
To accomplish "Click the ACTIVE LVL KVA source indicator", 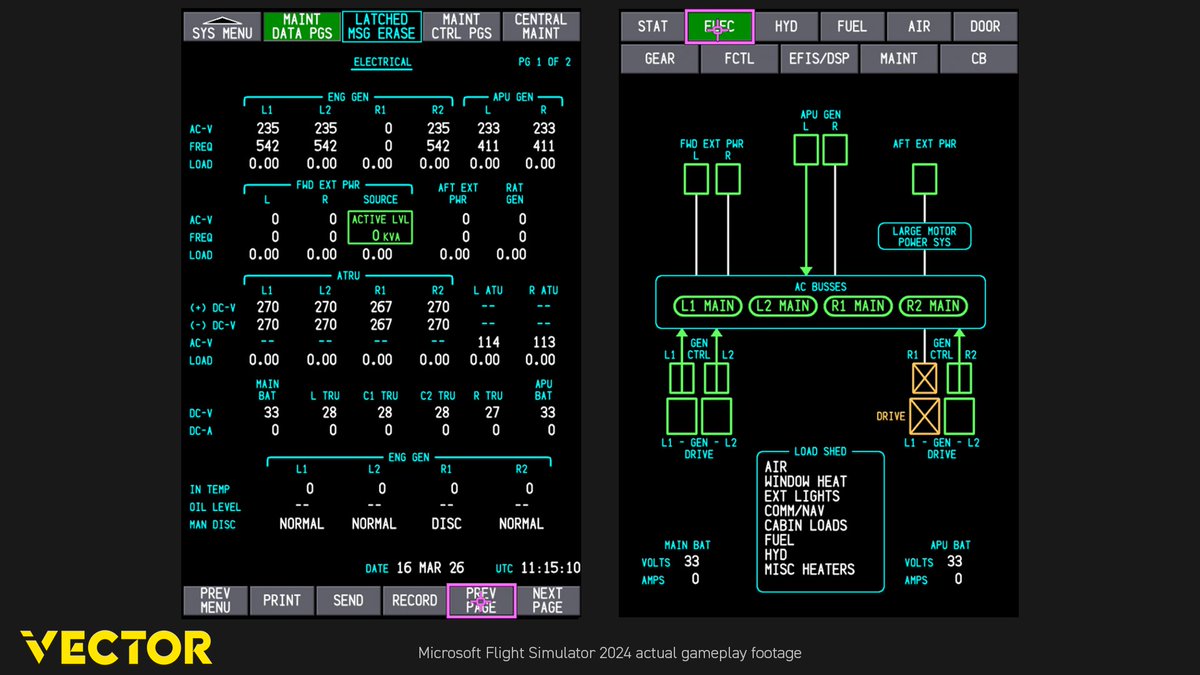I will coord(379,228).
